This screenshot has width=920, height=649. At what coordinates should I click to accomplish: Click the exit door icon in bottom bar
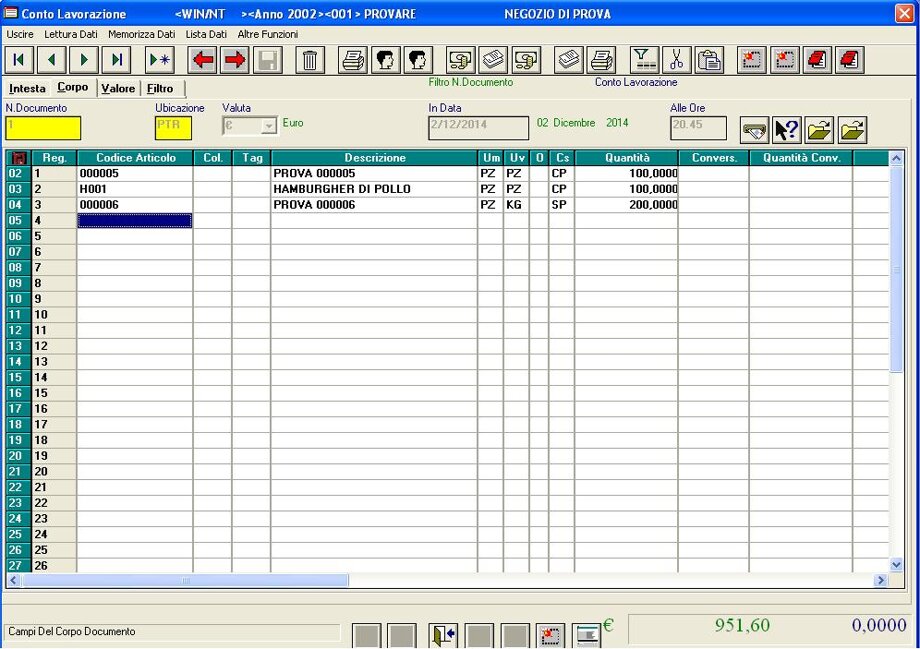pyautogui.click(x=443, y=635)
